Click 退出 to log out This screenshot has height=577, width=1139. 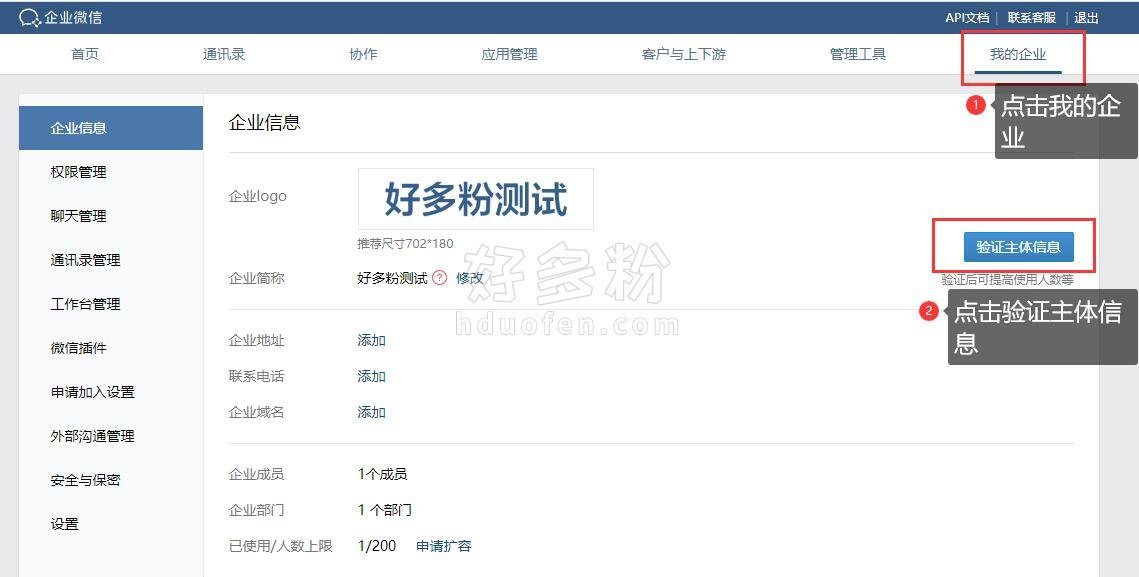[x=1086, y=17]
